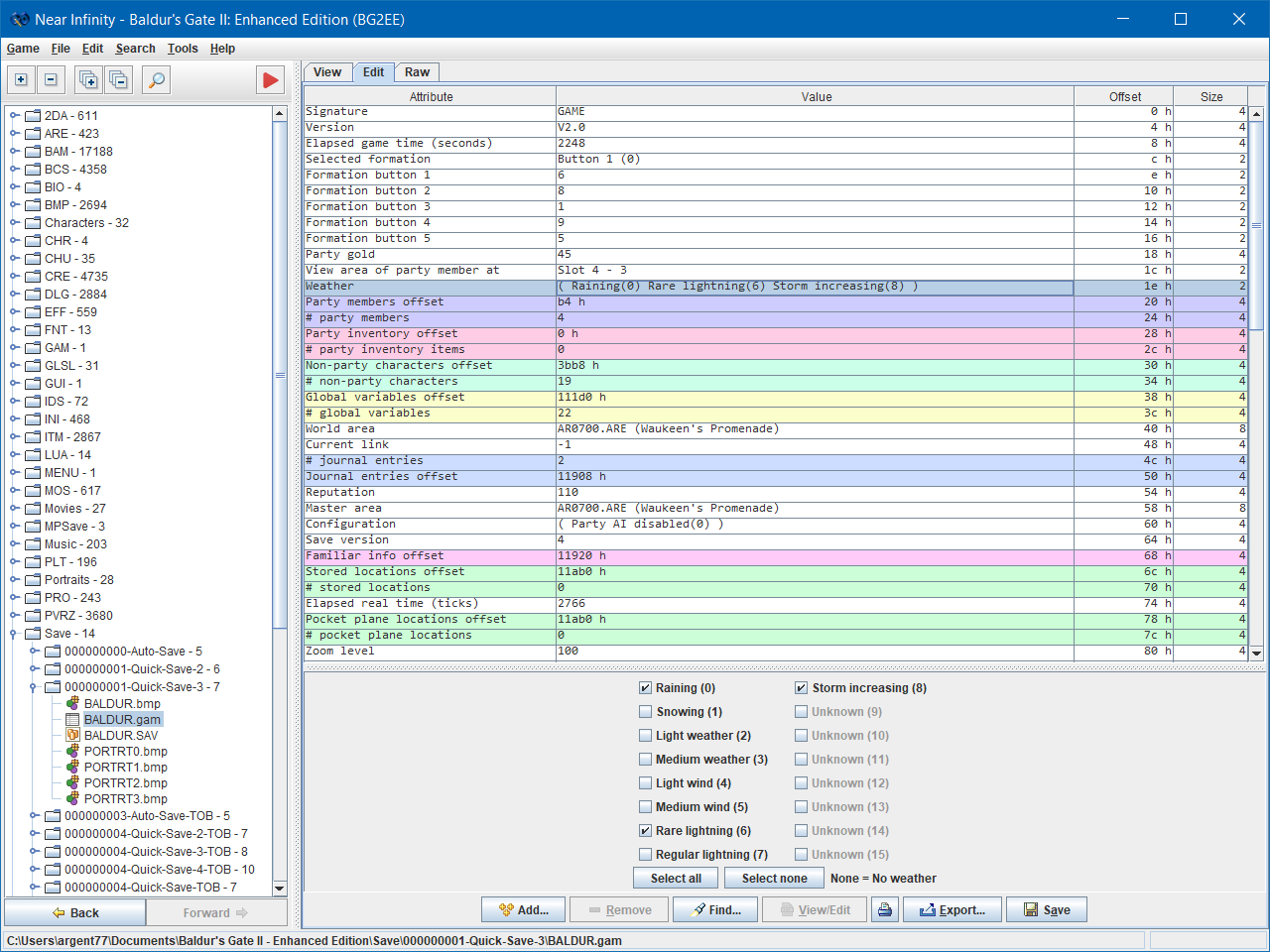
Task: Click the BALDUR.gam file icon
Action: (x=72, y=719)
